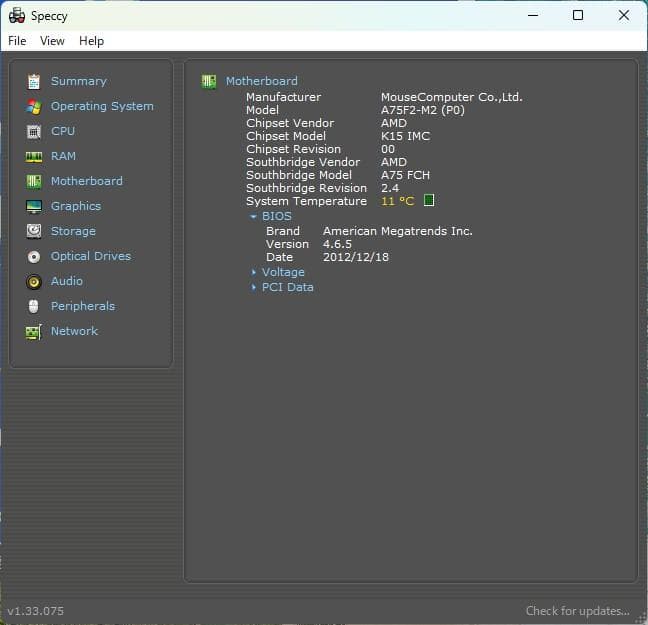The width and height of the screenshot is (648, 625).
Task: Click the Motherboard heading in main panel
Action: point(262,81)
